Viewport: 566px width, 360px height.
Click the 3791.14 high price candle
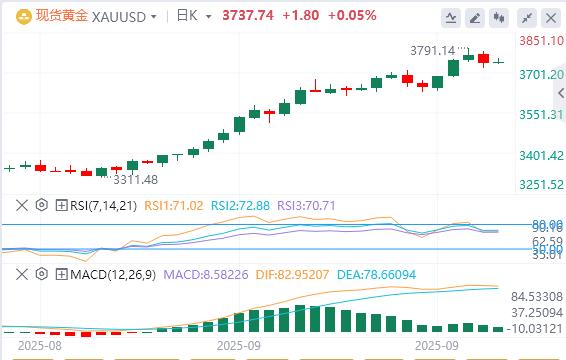click(469, 55)
